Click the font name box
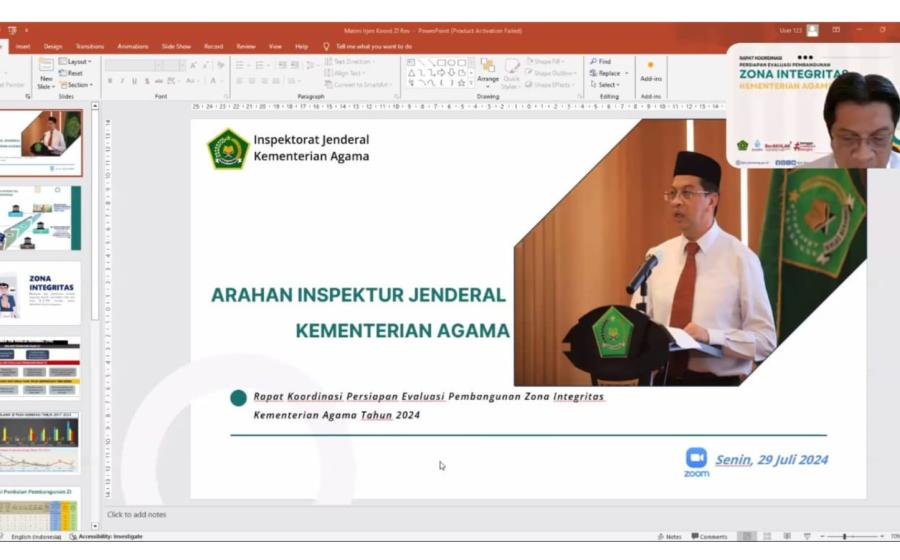900x560 pixels. [x=130, y=65]
